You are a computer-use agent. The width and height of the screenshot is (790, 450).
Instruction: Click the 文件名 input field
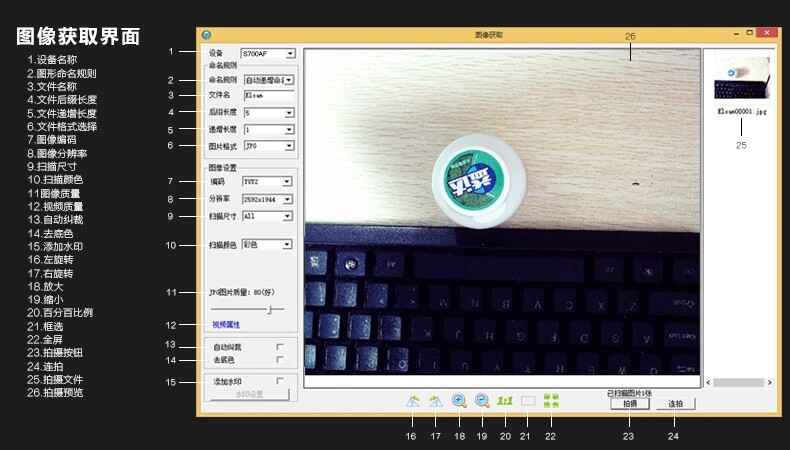[x=269, y=95]
